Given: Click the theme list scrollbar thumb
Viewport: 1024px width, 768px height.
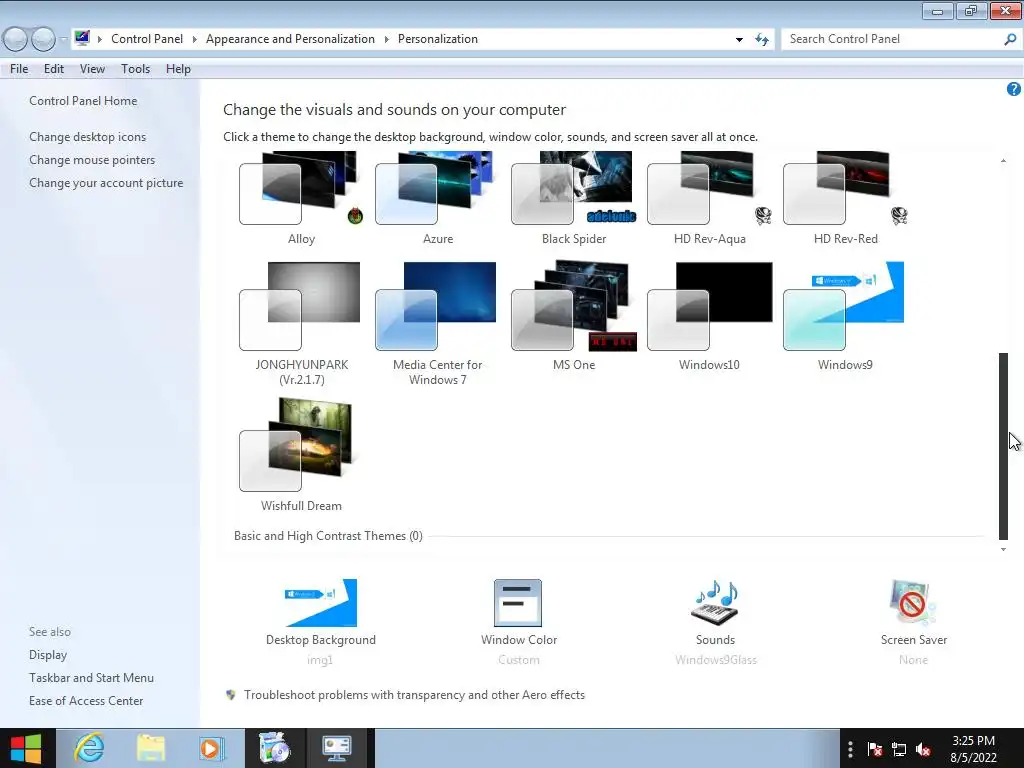Looking at the screenshot, I should click(x=1003, y=446).
